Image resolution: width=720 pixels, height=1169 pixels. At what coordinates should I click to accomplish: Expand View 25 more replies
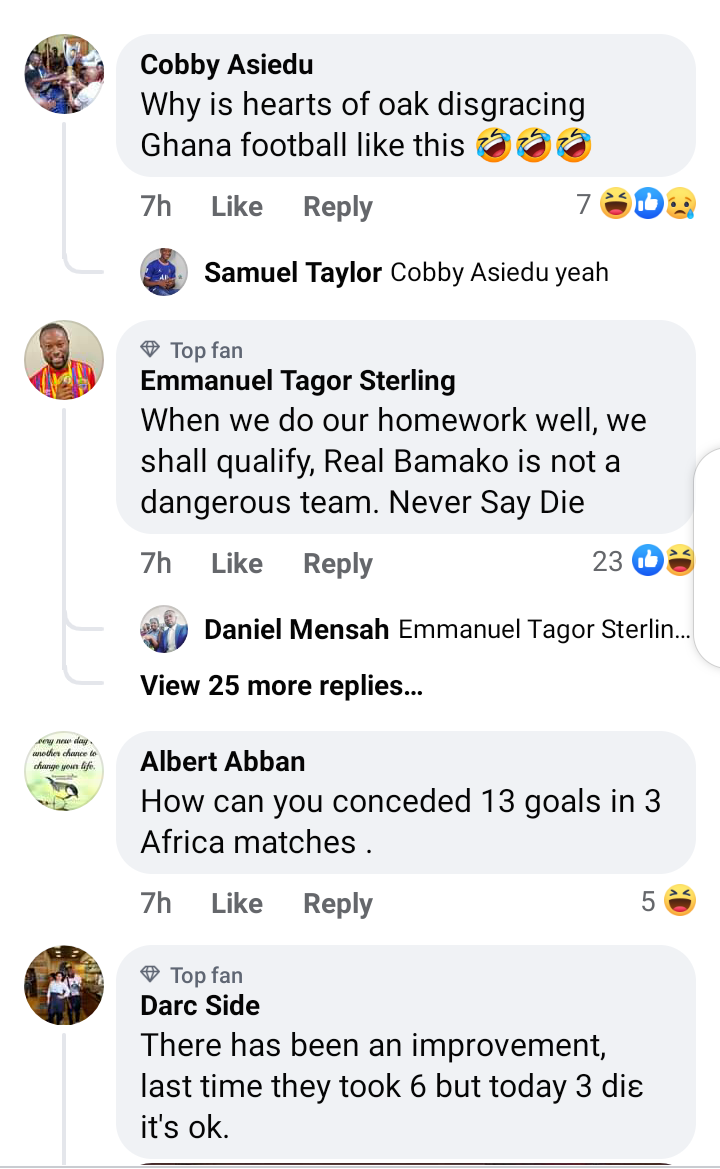pyautogui.click(x=281, y=686)
